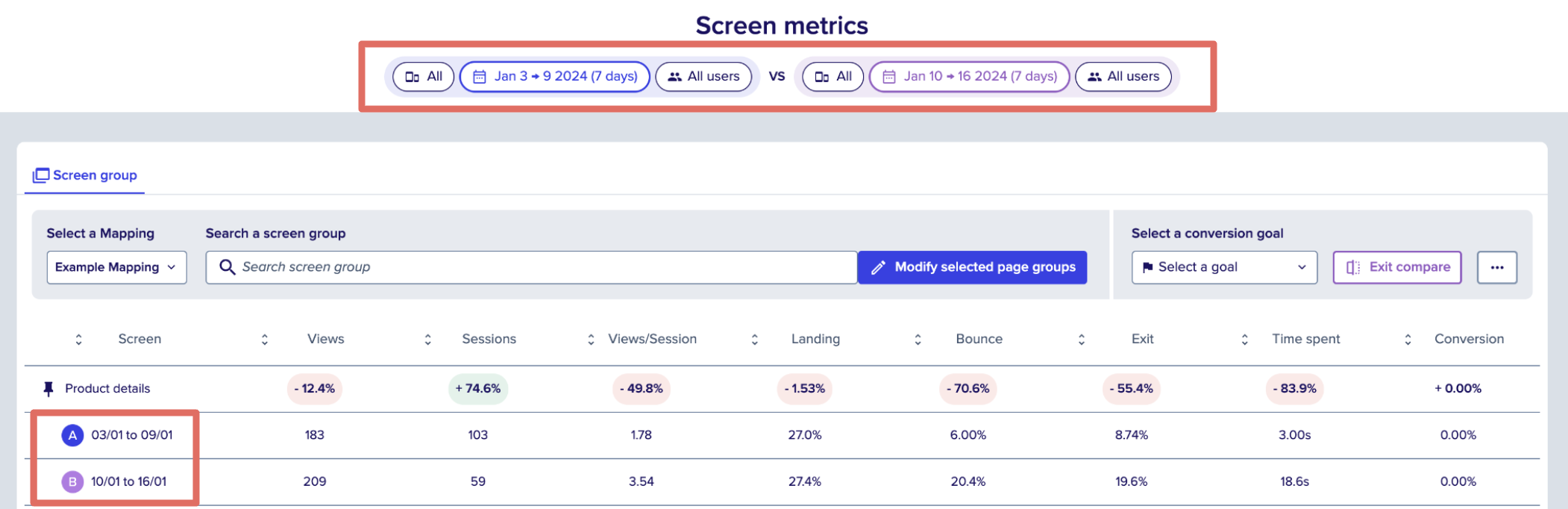Click the 3.00s time spent value
The height and width of the screenshot is (509, 1568).
(x=1295, y=435)
